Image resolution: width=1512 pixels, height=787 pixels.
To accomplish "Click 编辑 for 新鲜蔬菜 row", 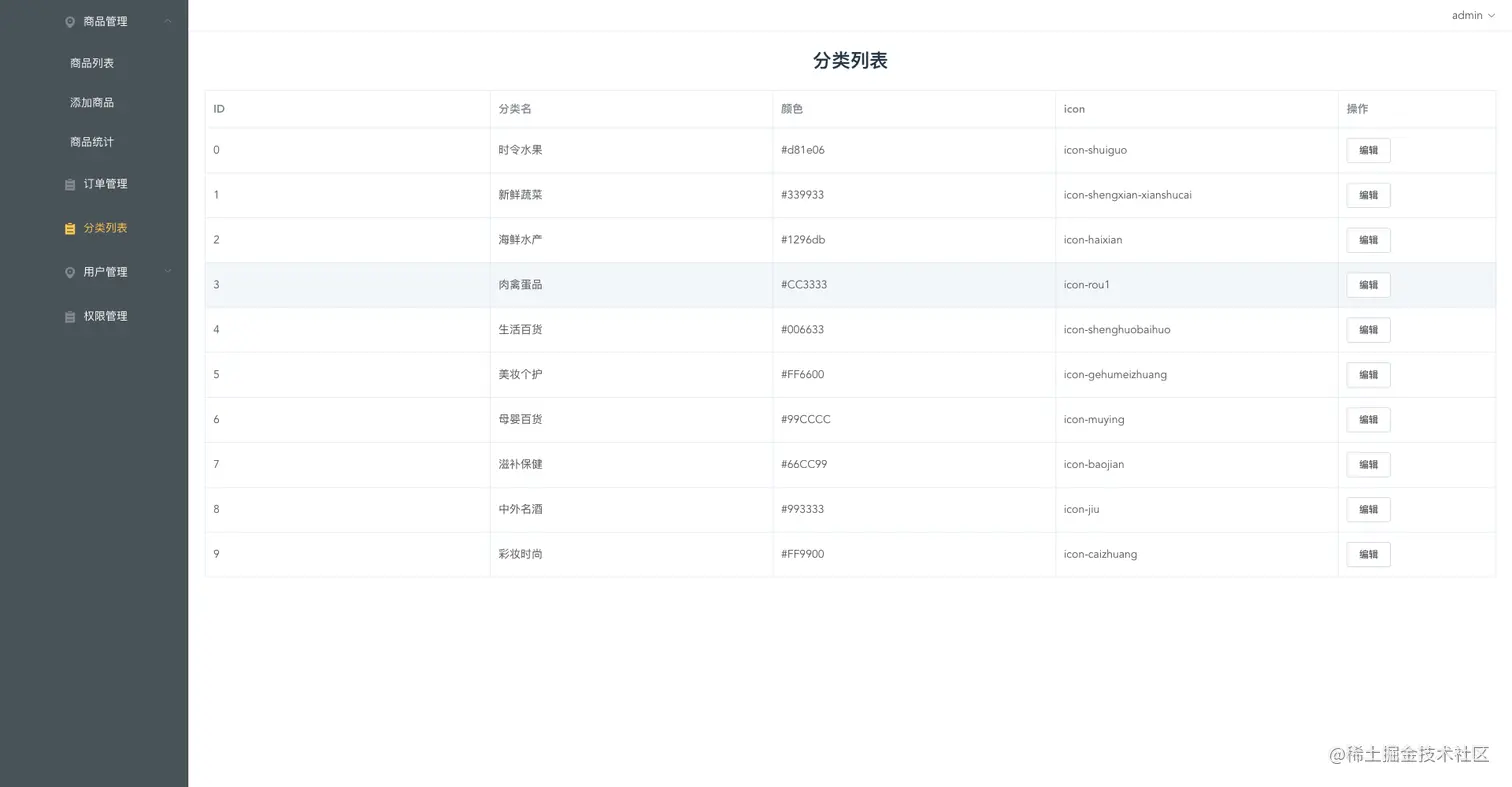I will (1368, 195).
